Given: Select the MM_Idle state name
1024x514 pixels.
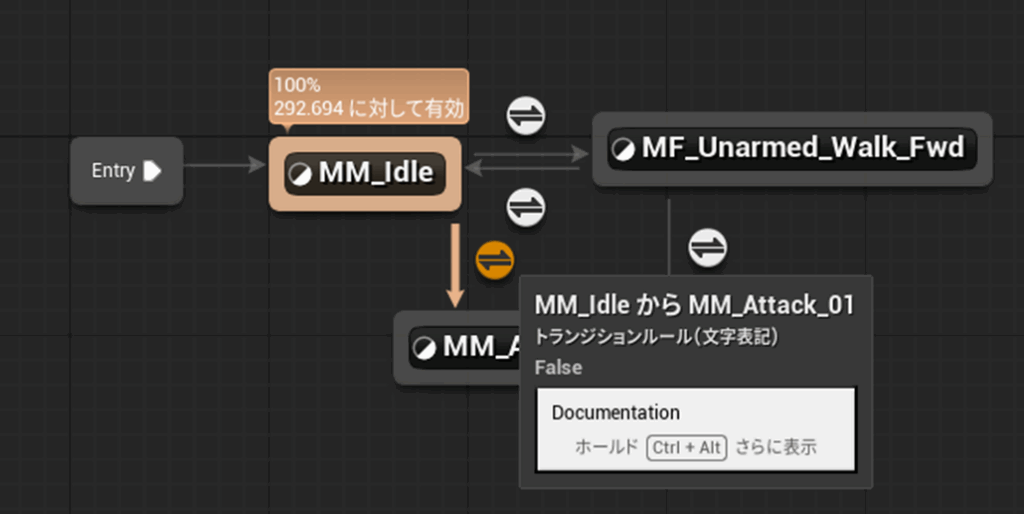Looking at the screenshot, I should tap(376, 174).
